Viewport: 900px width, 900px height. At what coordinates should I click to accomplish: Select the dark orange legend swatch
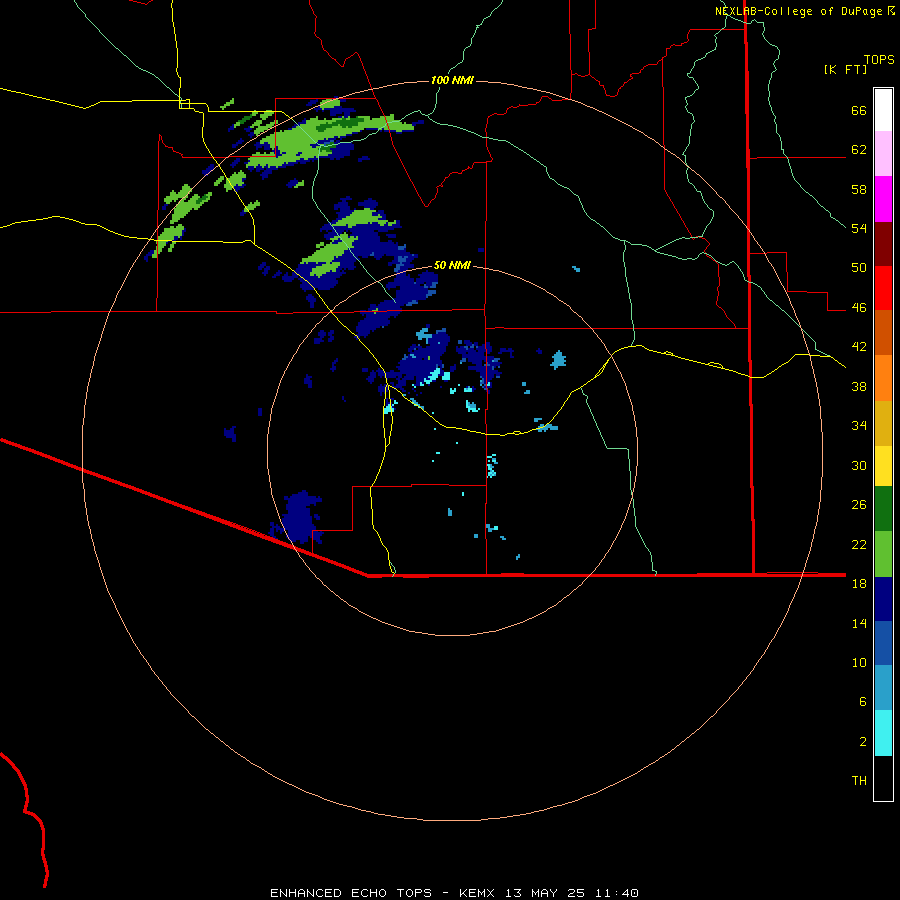coord(883,332)
